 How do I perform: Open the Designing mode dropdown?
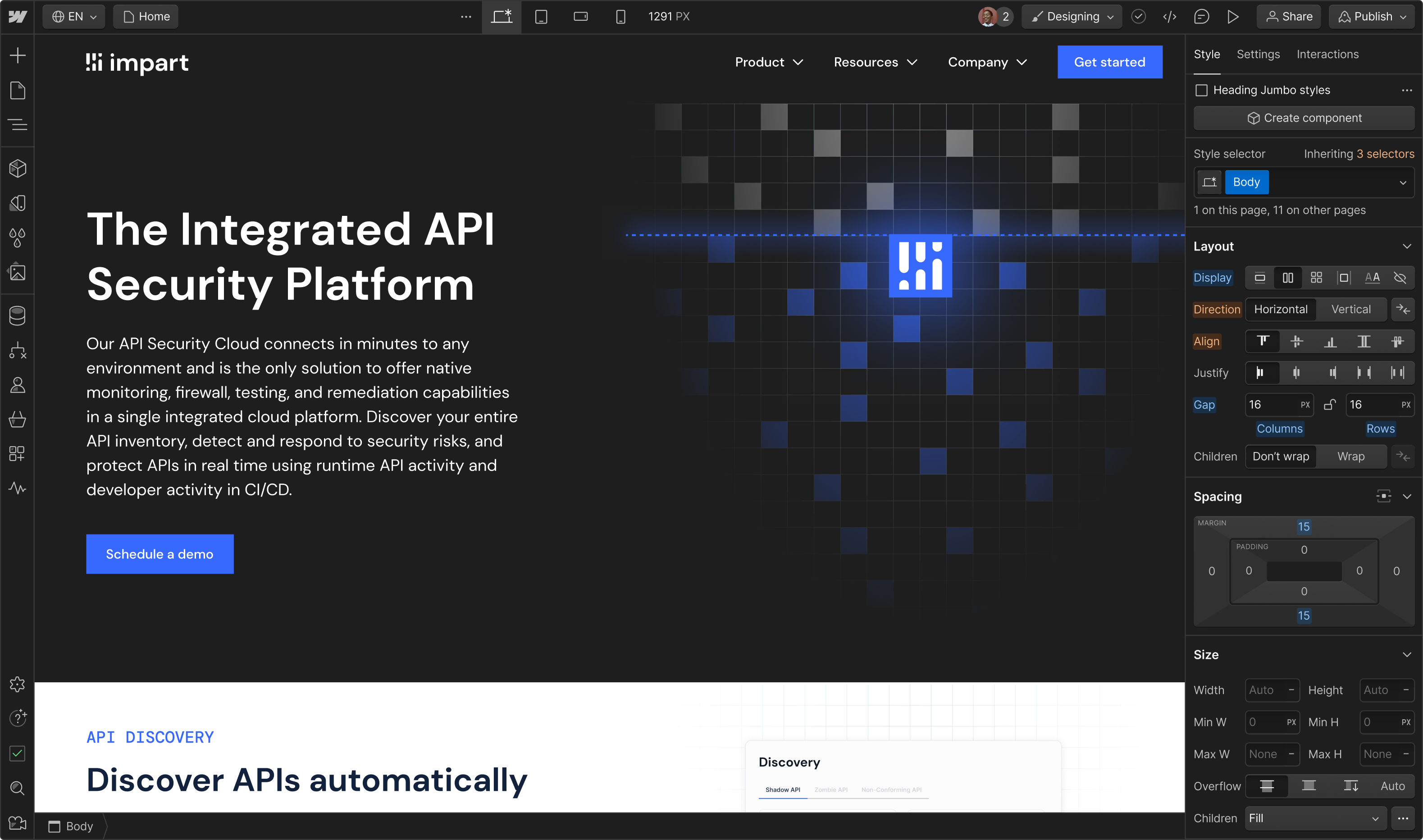[x=1072, y=16]
